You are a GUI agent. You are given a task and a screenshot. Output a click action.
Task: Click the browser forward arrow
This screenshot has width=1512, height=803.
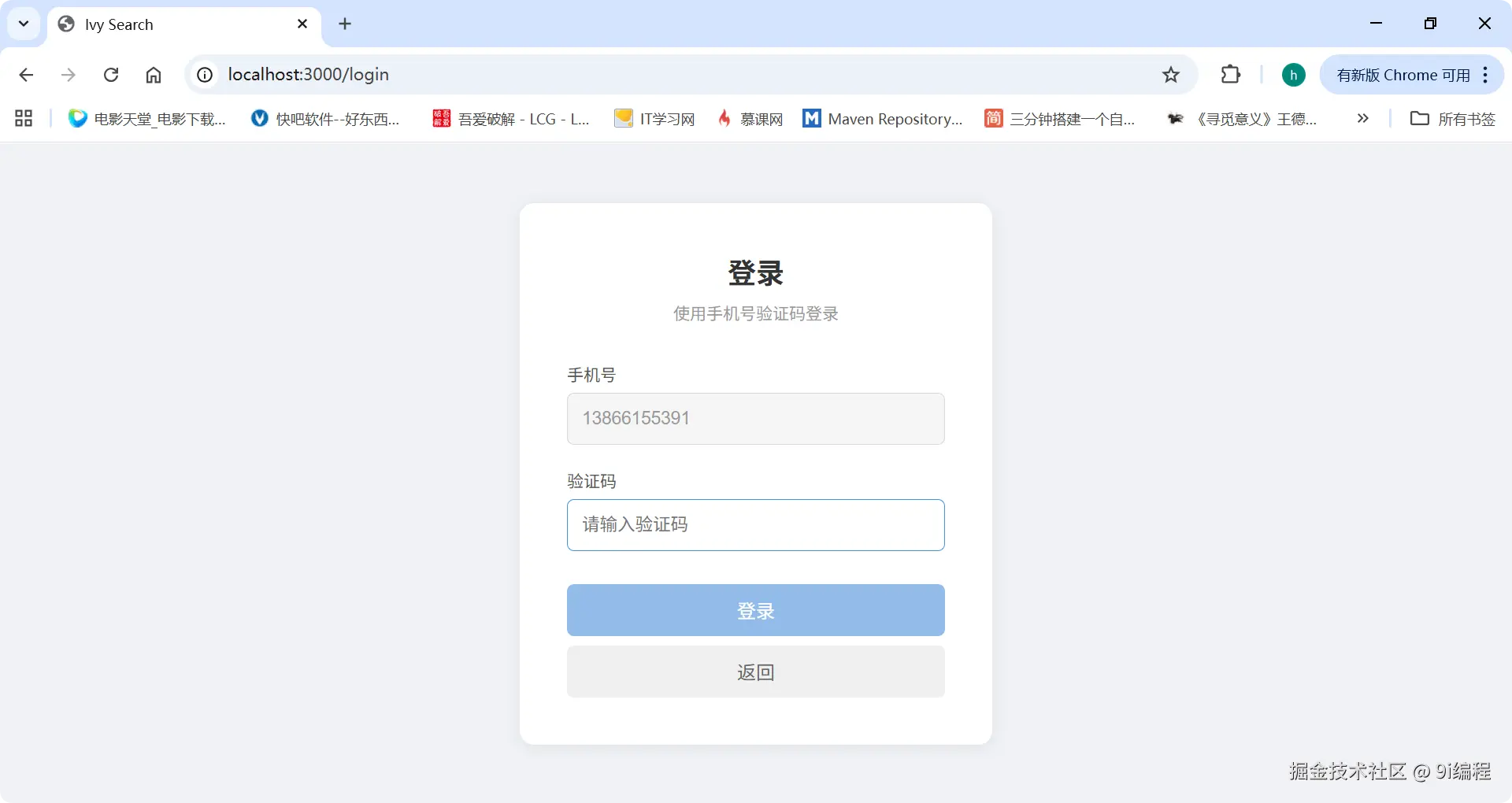coord(69,75)
